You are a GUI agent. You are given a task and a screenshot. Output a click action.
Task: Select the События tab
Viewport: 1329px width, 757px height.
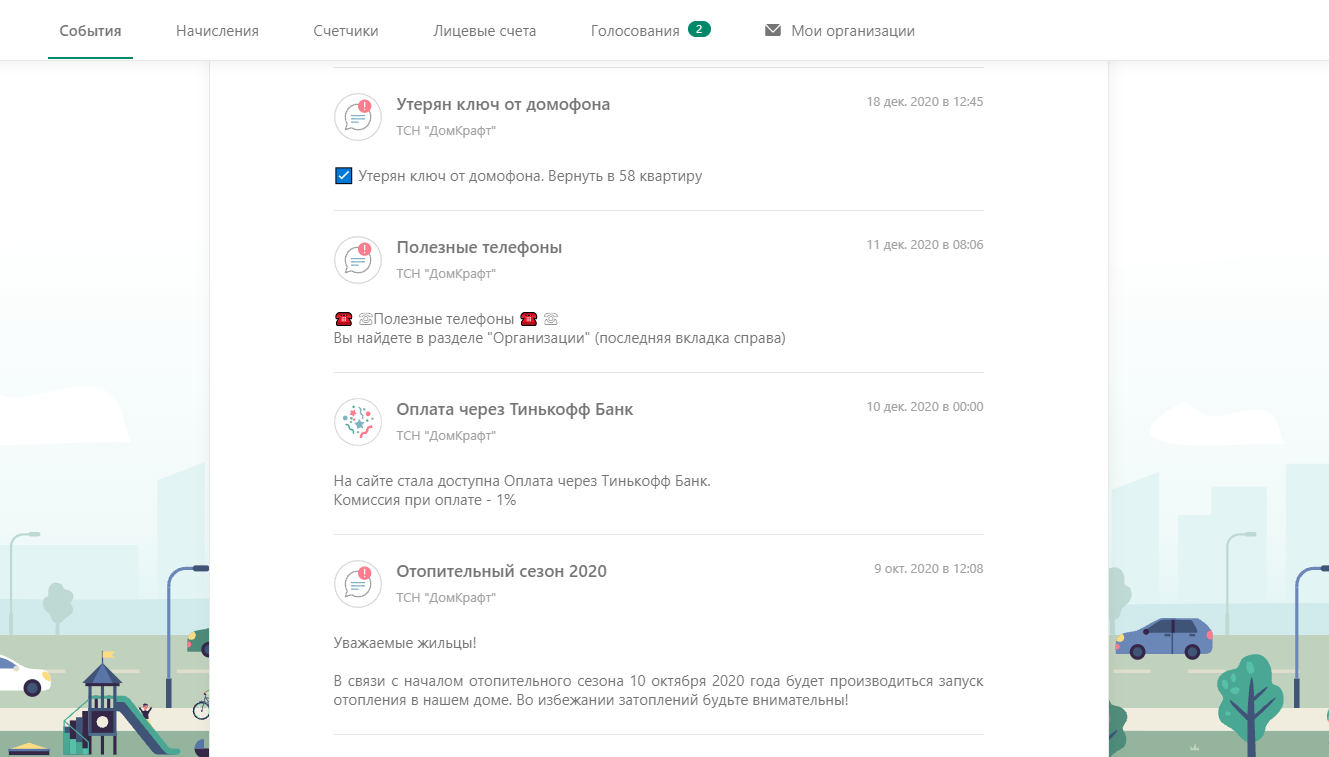tap(90, 31)
